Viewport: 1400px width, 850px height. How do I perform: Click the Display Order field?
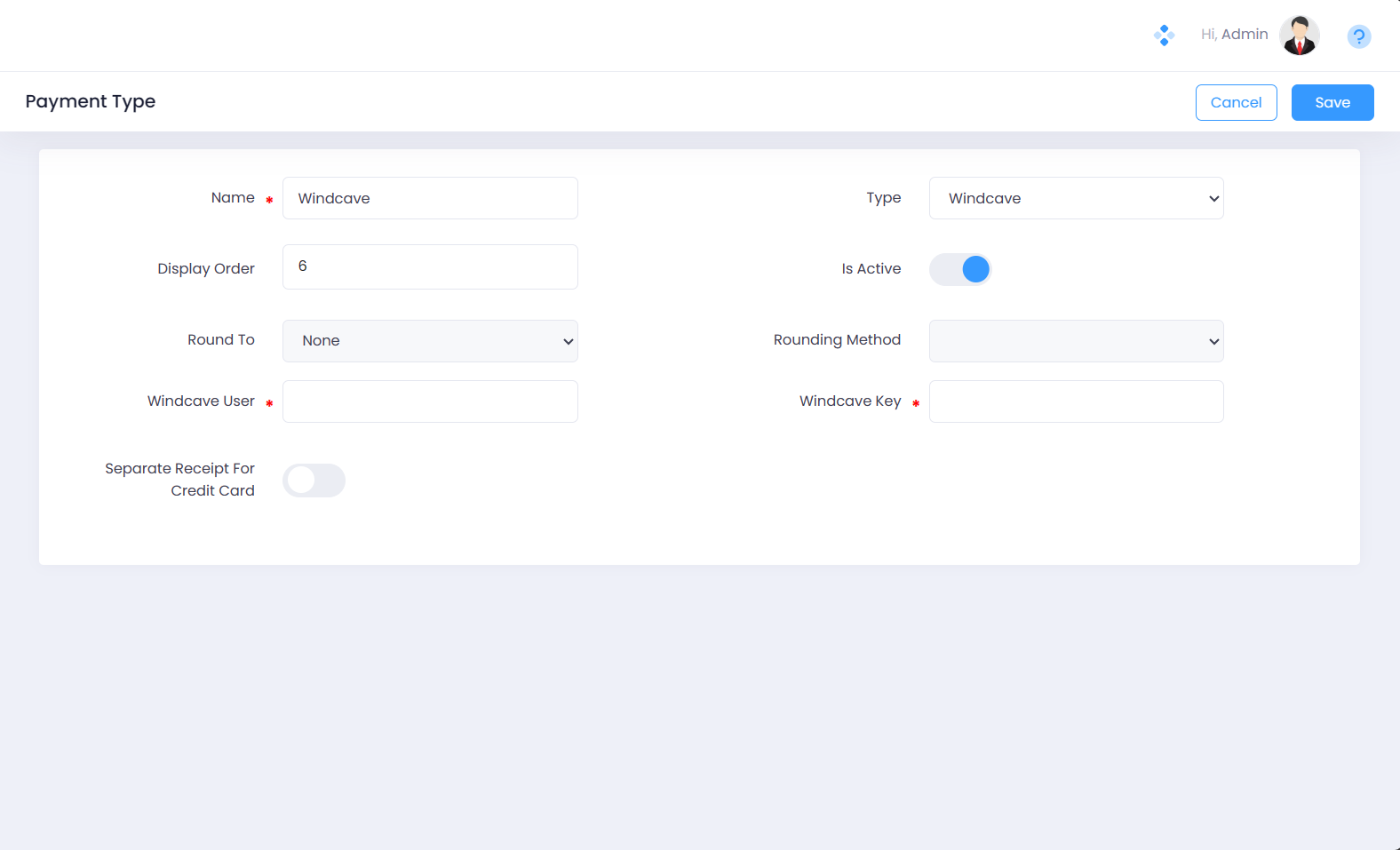pos(430,266)
